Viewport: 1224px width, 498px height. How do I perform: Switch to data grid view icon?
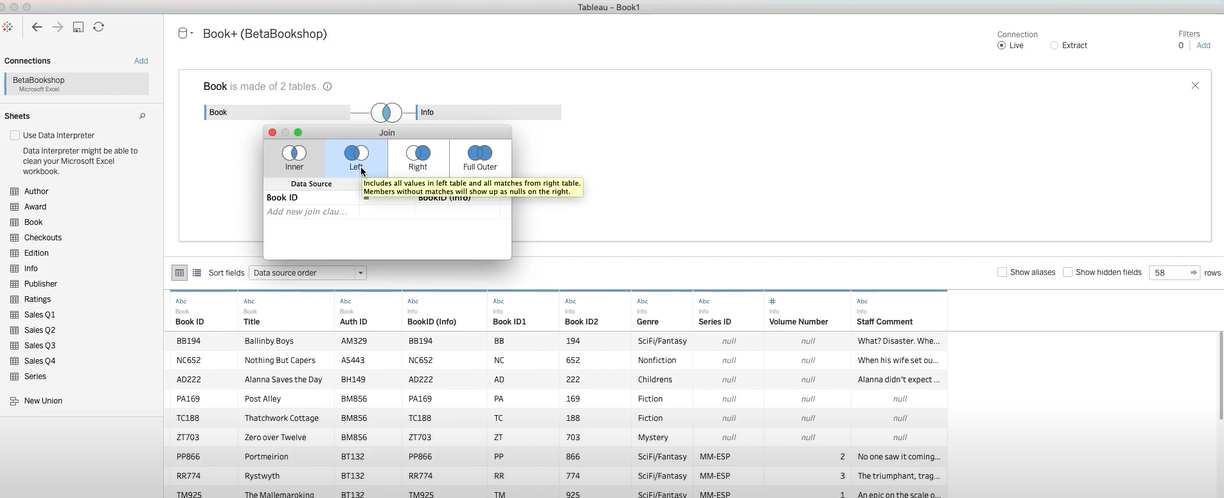(x=180, y=272)
